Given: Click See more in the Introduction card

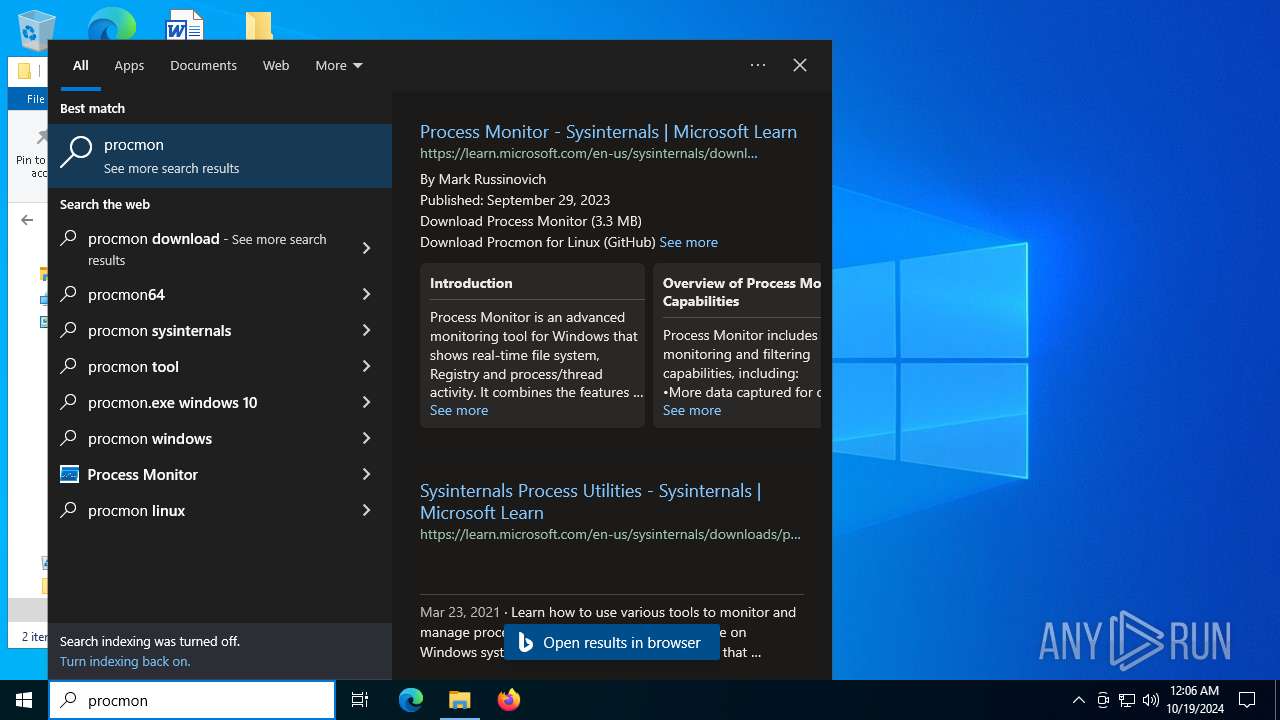Looking at the screenshot, I should point(459,410).
